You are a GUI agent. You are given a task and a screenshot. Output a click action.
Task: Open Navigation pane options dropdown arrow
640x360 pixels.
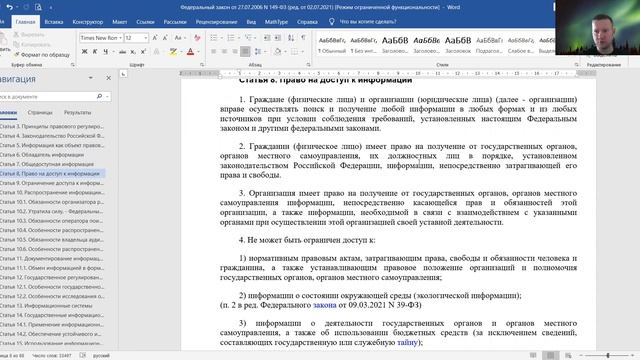(x=90, y=78)
